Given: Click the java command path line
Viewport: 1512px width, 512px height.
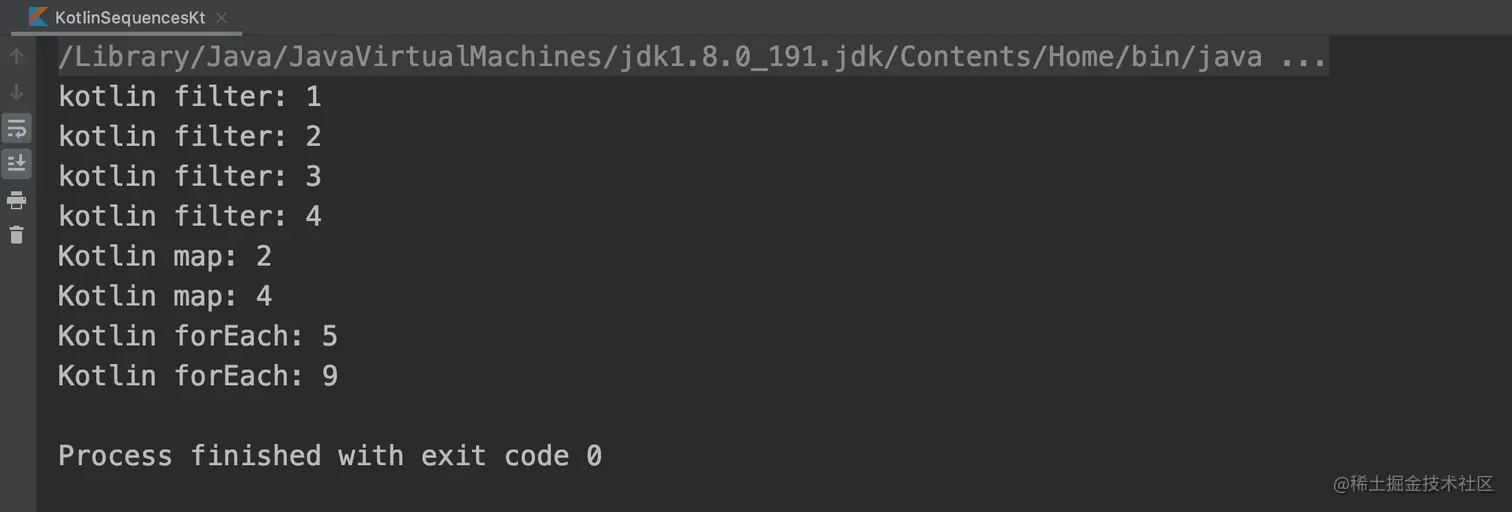Looking at the screenshot, I should [660, 57].
